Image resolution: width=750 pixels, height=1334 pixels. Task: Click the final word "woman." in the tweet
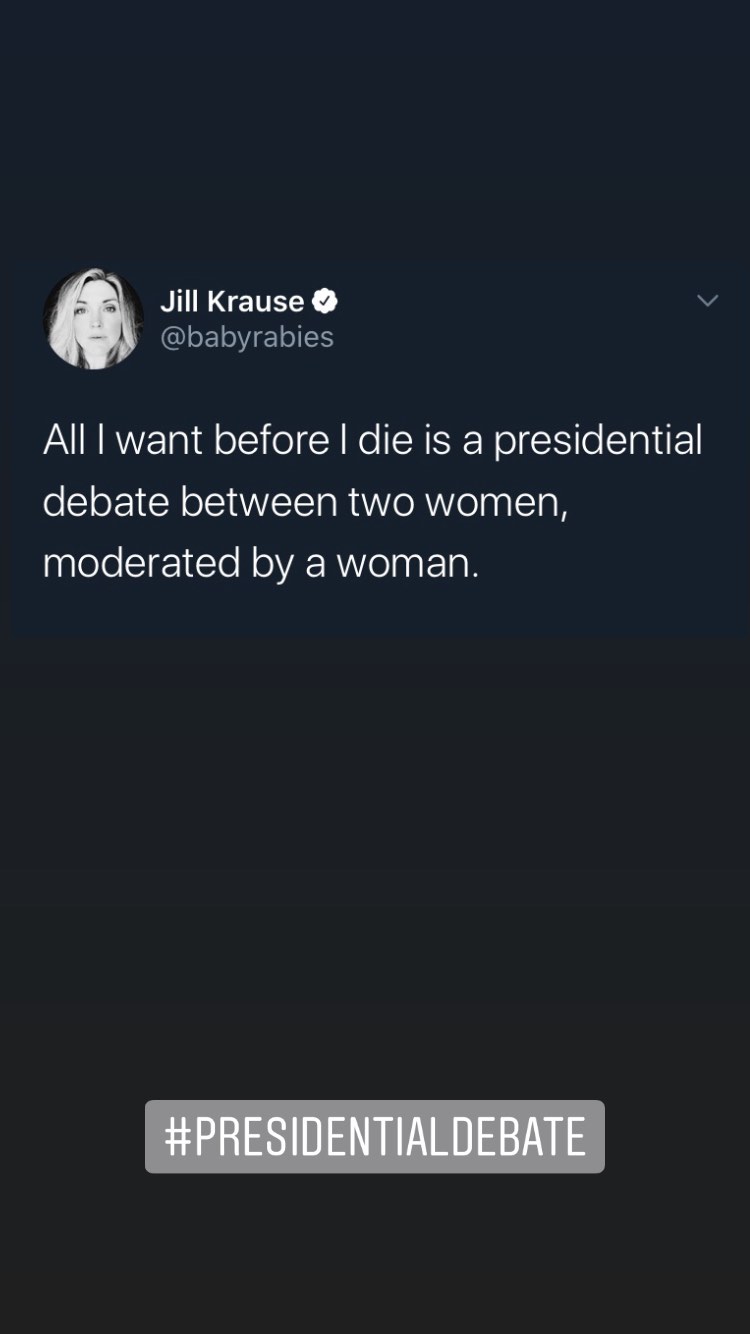pos(408,562)
